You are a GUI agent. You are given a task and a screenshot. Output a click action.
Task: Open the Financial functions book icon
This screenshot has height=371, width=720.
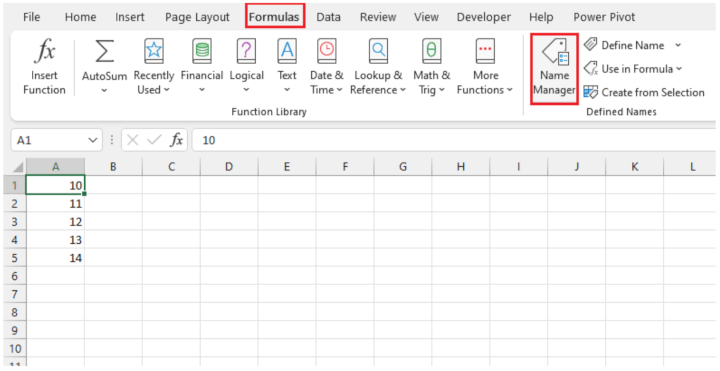click(x=202, y=51)
